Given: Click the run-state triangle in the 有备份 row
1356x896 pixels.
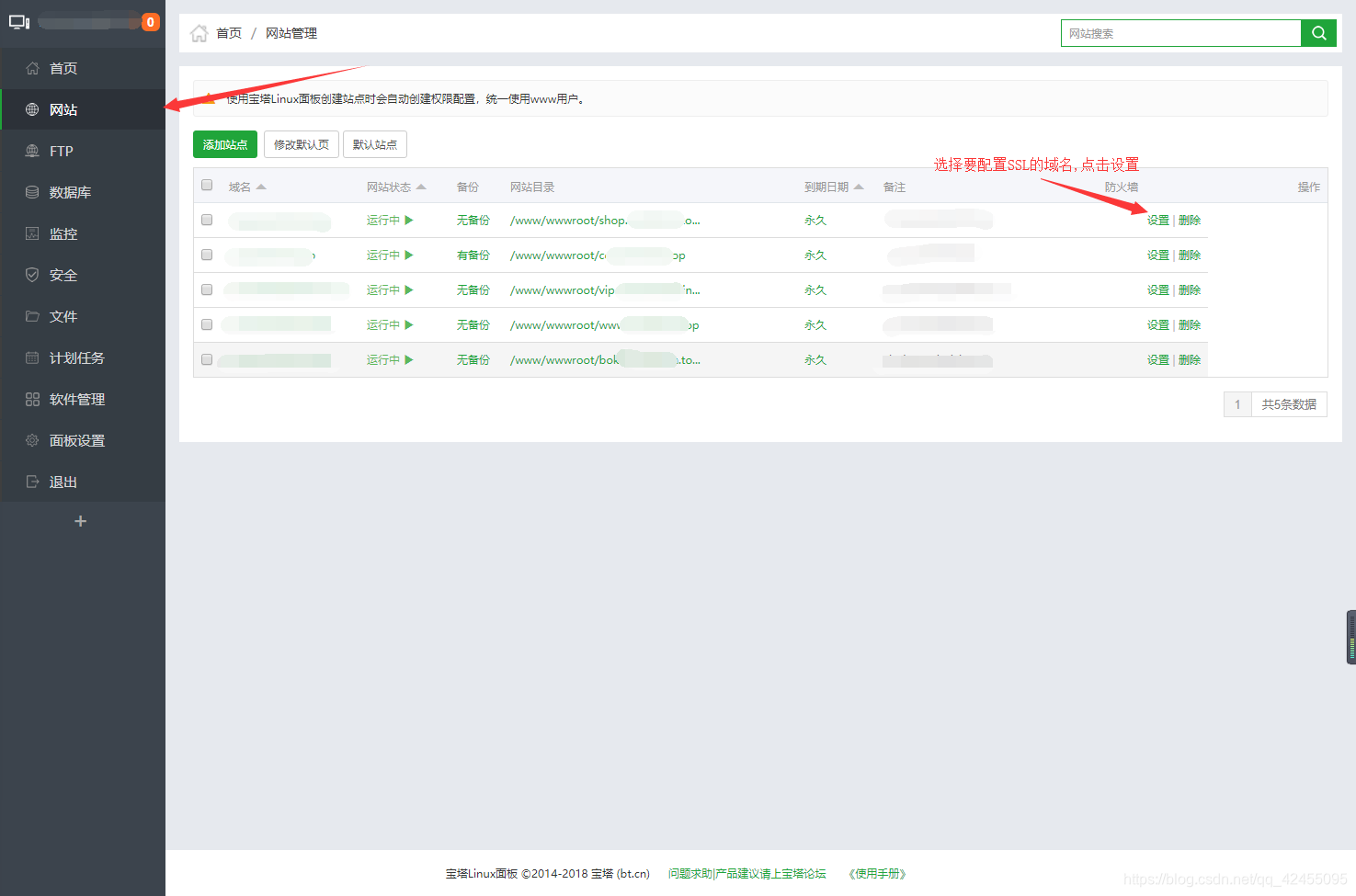Looking at the screenshot, I should [409, 255].
